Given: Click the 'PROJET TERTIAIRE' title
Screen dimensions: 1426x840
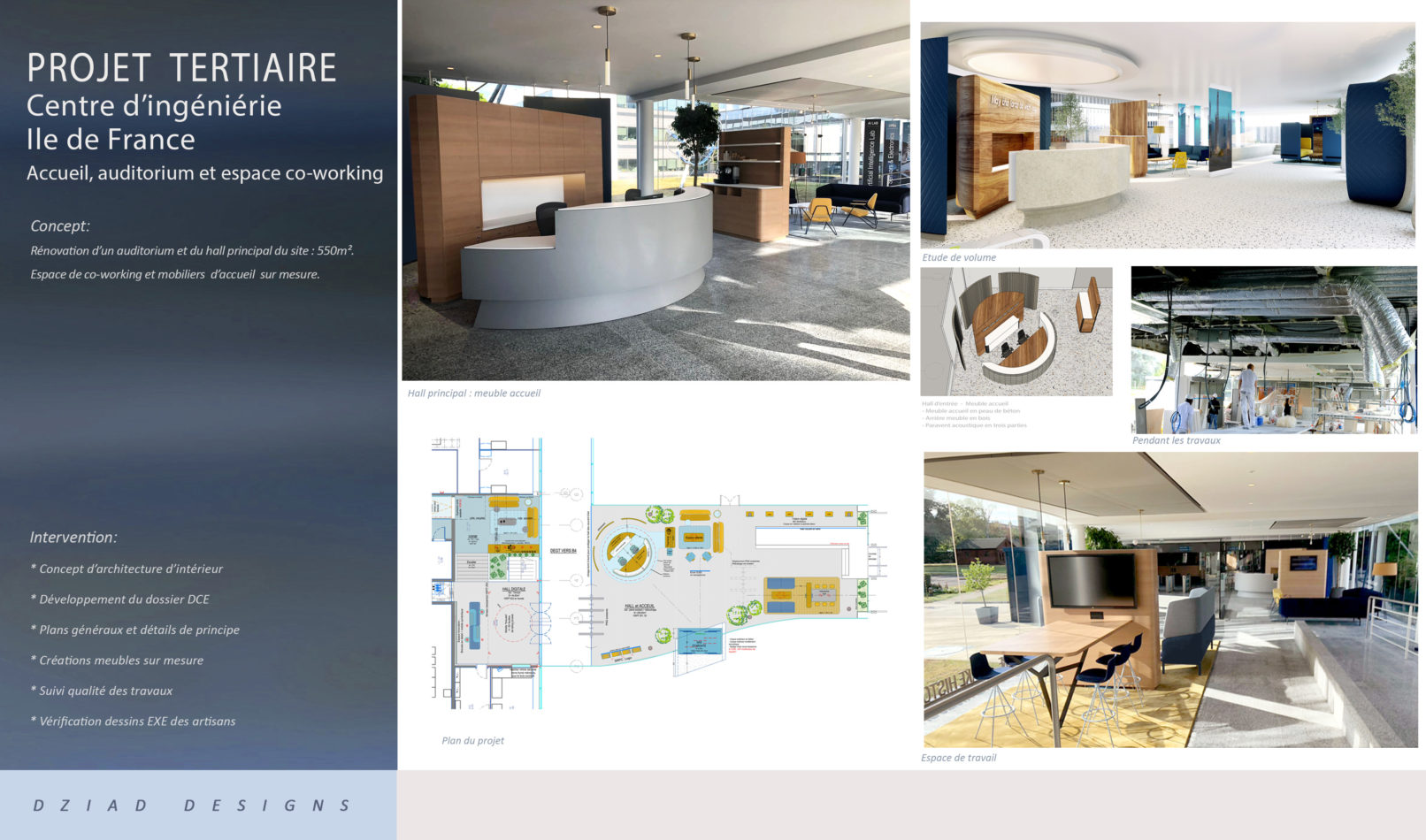Looking at the screenshot, I should click(181, 68).
